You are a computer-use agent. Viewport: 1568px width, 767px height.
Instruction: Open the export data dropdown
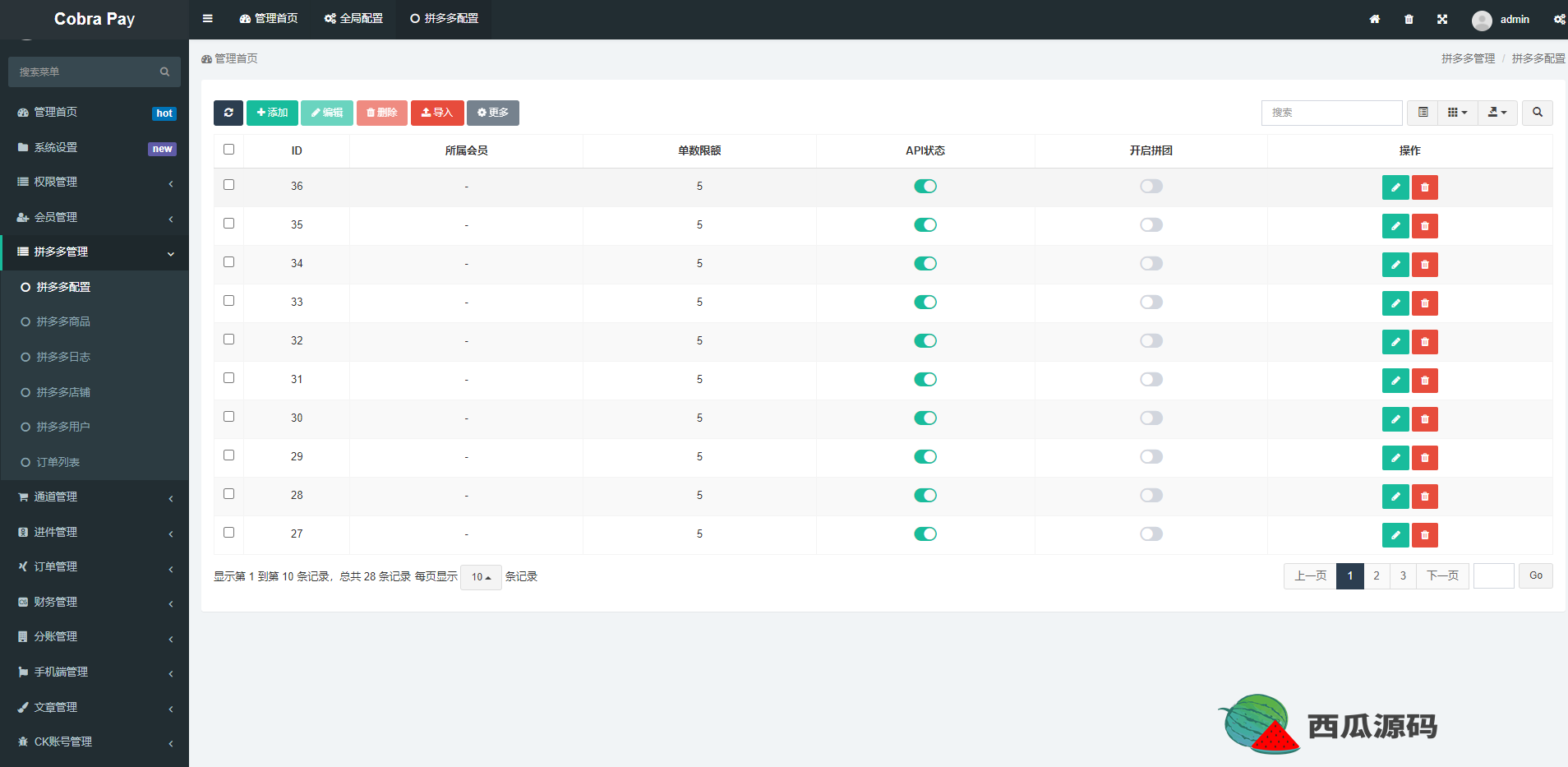[x=1497, y=113]
